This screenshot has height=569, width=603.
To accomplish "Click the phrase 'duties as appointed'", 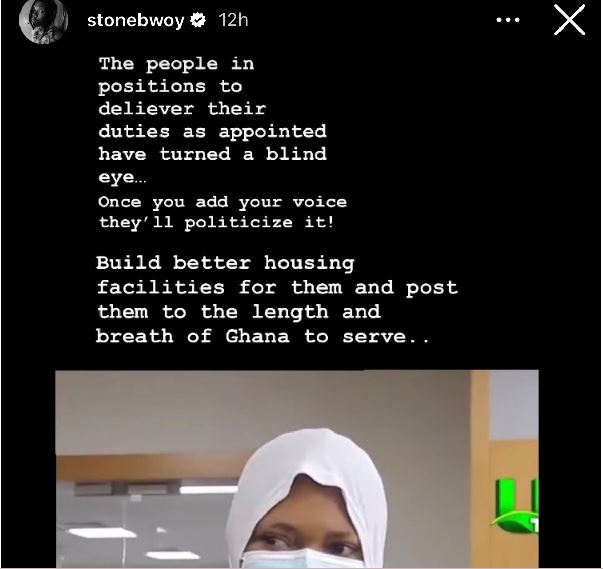I will tap(213, 132).
